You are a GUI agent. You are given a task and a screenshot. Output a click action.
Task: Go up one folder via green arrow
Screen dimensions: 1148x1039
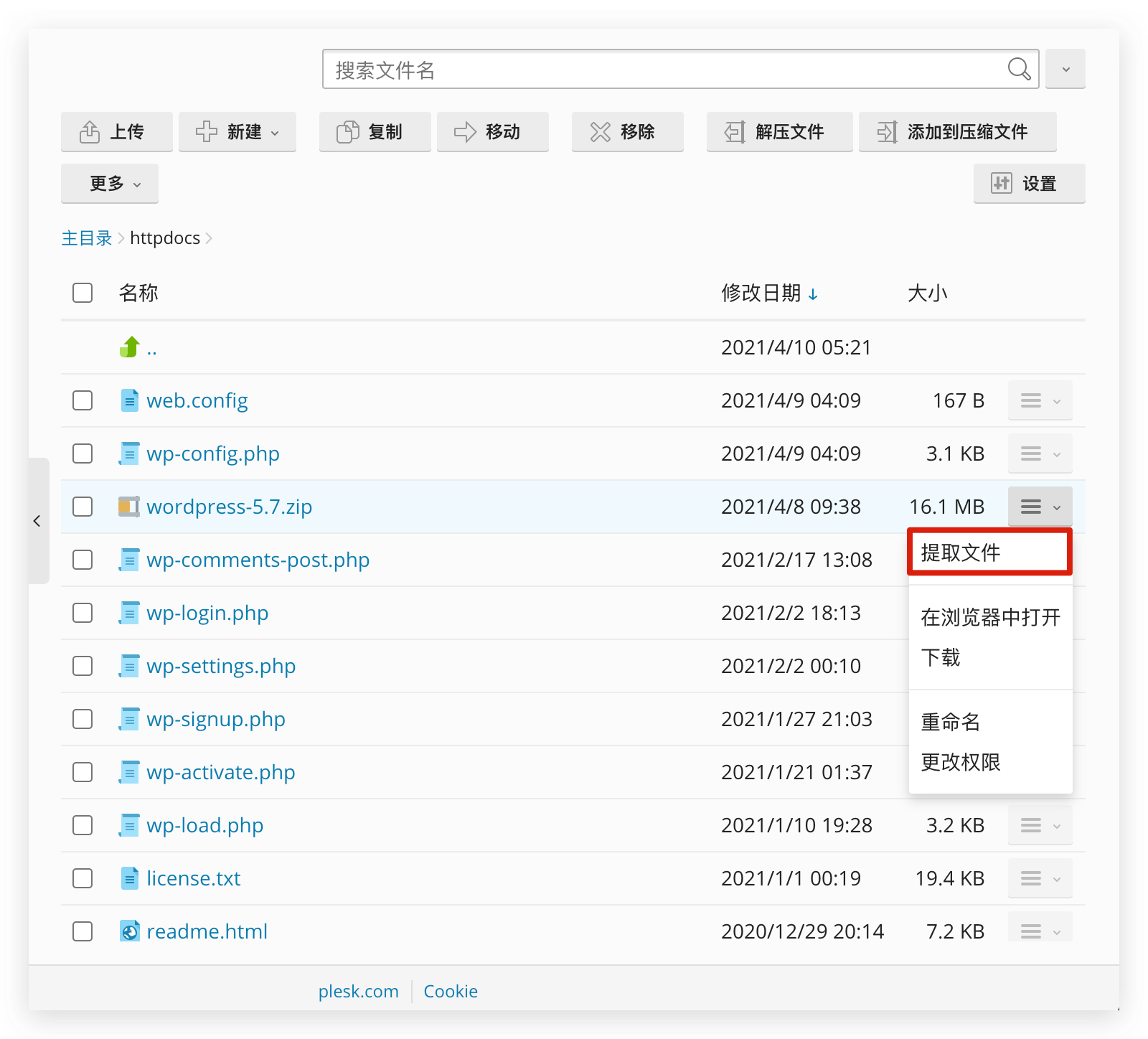130,347
